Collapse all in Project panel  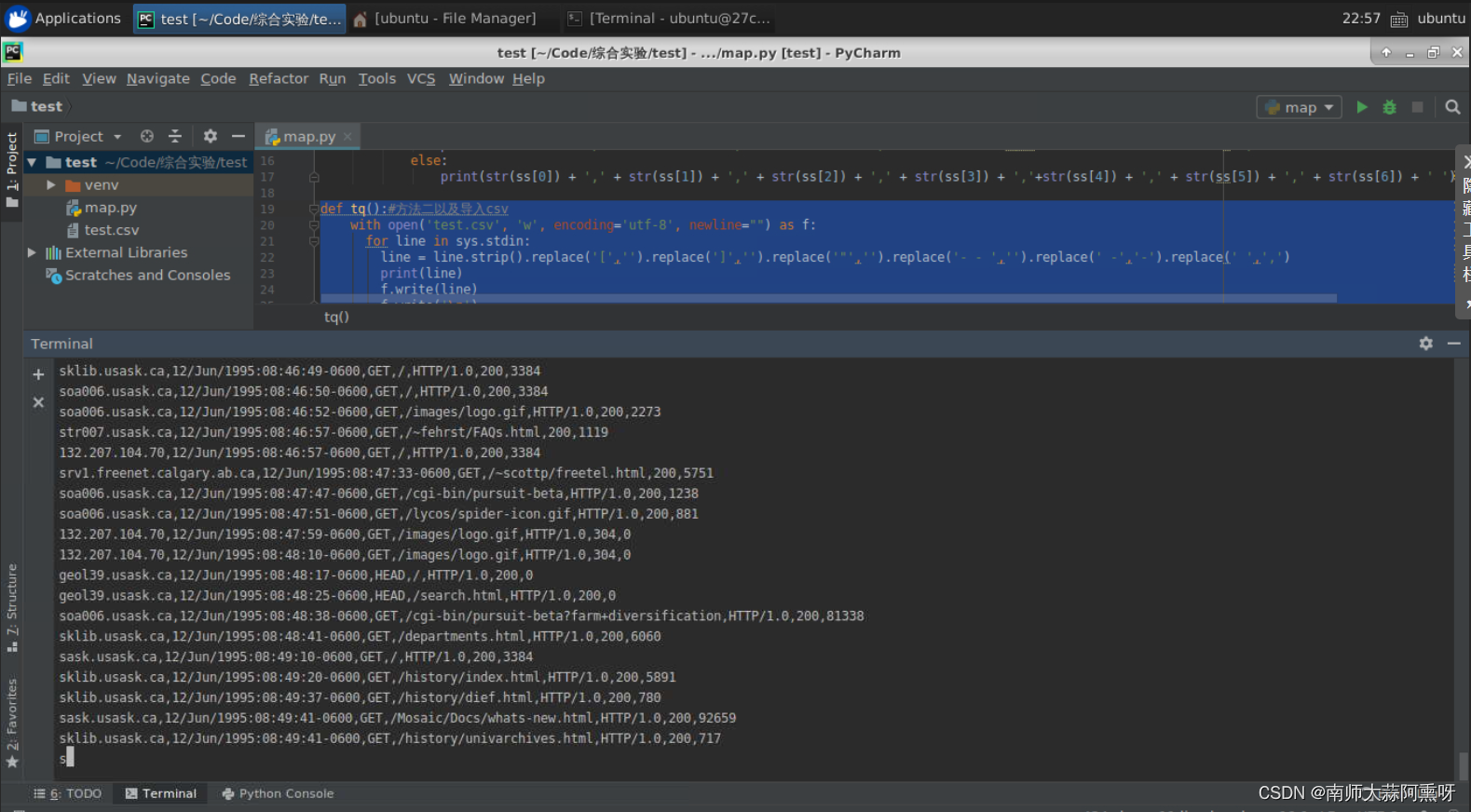(175, 136)
